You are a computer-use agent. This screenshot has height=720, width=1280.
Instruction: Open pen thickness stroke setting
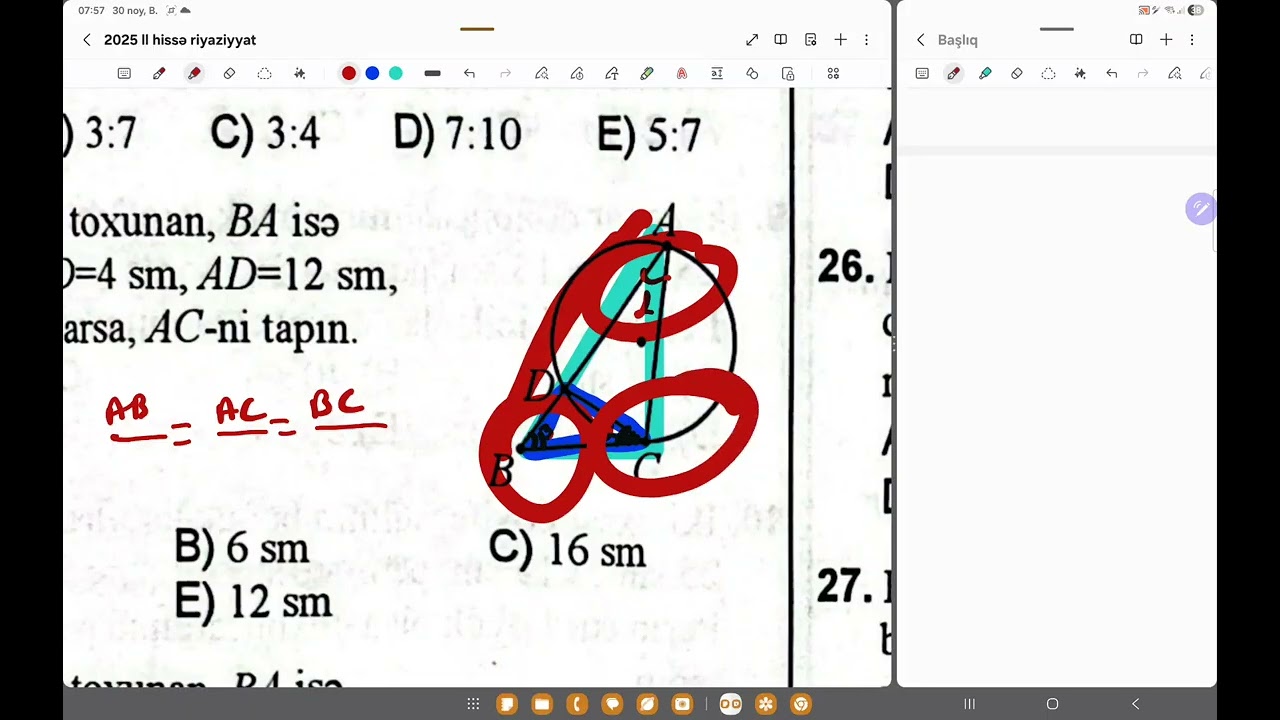(x=432, y=73)
